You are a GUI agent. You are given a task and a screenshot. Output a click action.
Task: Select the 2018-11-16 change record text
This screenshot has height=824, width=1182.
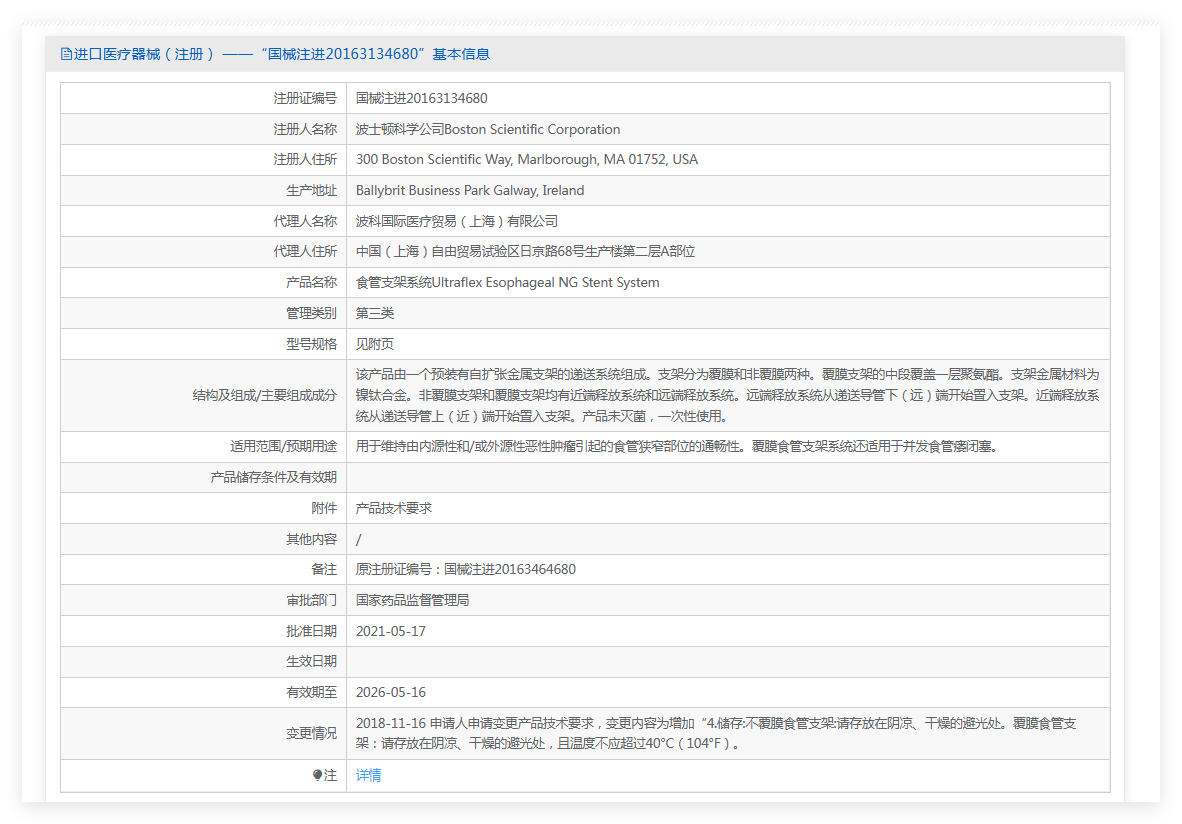[x=715, y=733]
